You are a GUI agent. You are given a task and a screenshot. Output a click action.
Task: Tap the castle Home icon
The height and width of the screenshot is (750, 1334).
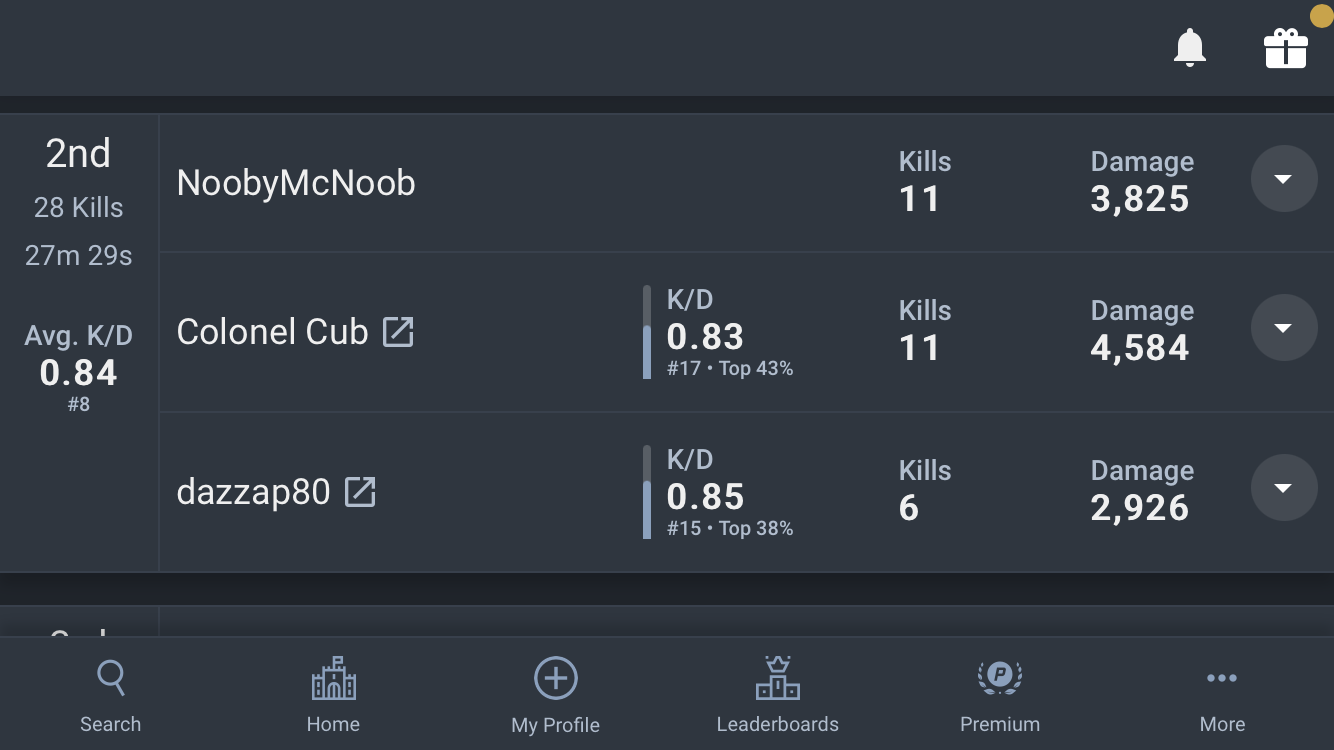tap(333, 678)
